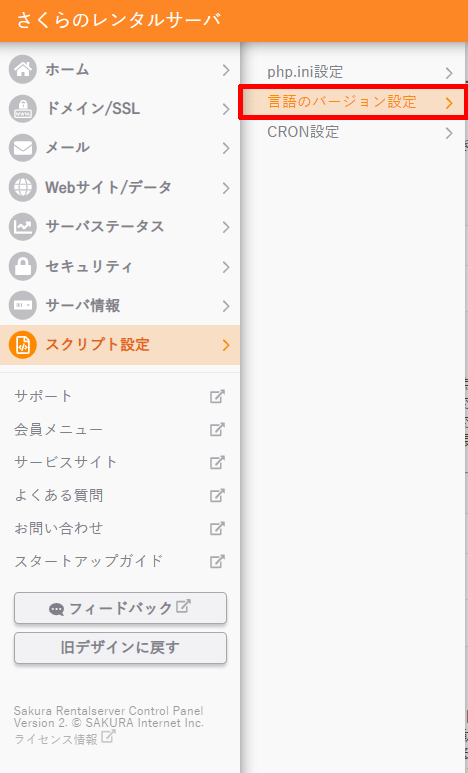468x773 pixels.
Task: Select 言語のバージョン設定 submenu item
Action: point(354,102)
